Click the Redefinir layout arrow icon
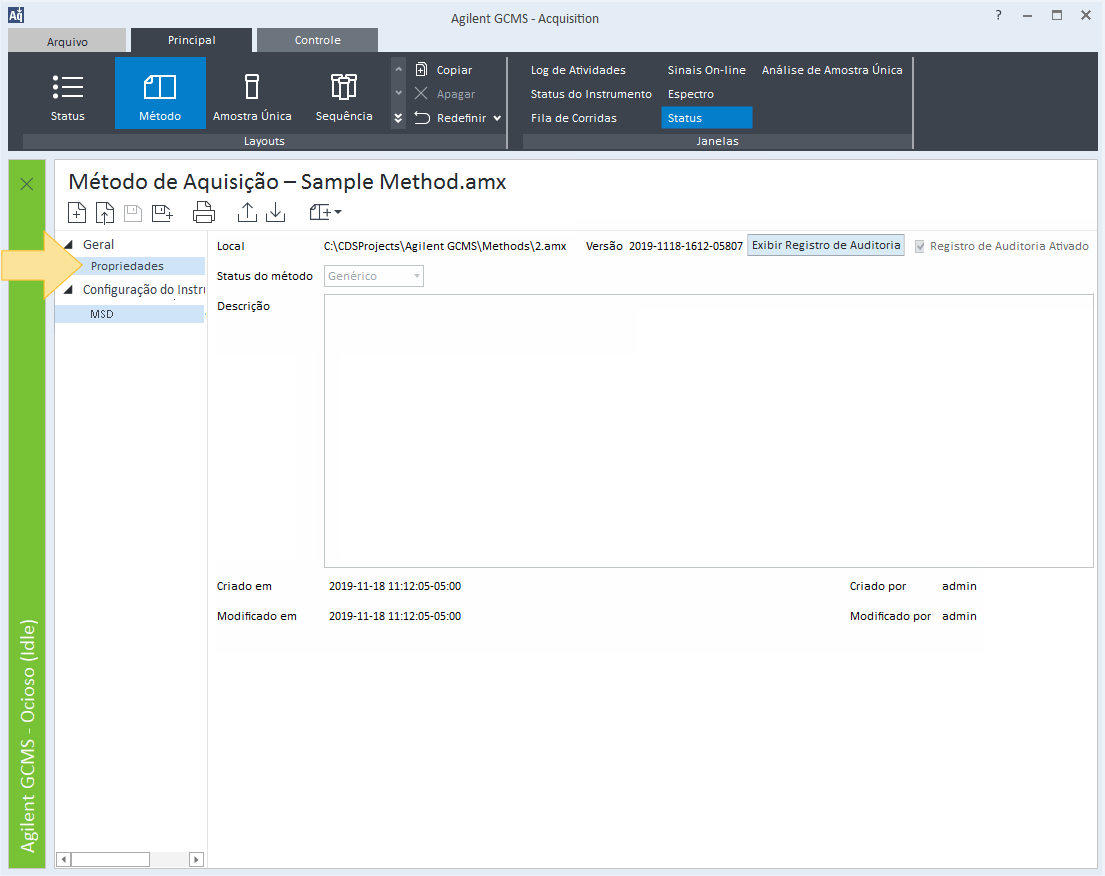This screenshot has height=876, width=1105. click(x=422, y=118)
